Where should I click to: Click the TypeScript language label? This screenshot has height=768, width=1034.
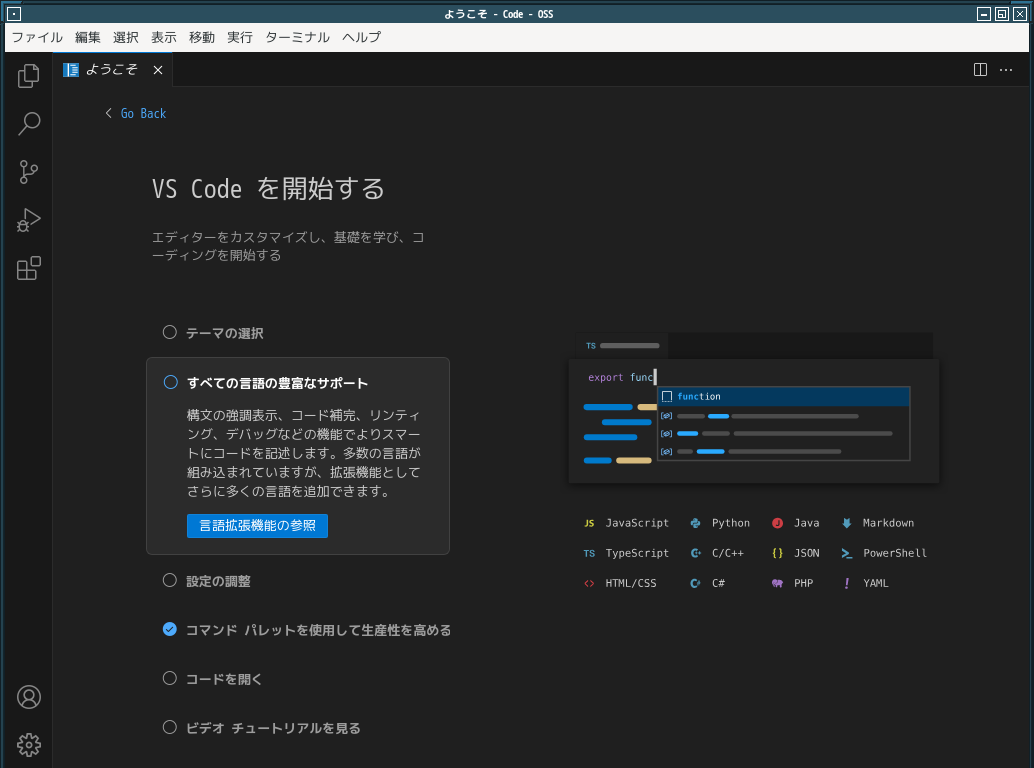pos(637,553)
